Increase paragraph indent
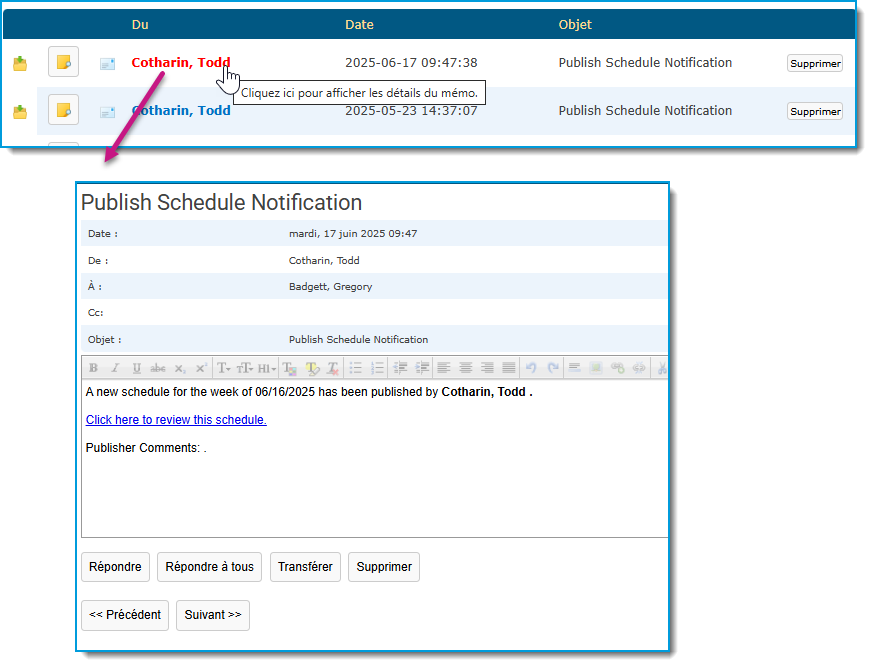871x666 pixels. pyautogui.click(x=422, y=368)
